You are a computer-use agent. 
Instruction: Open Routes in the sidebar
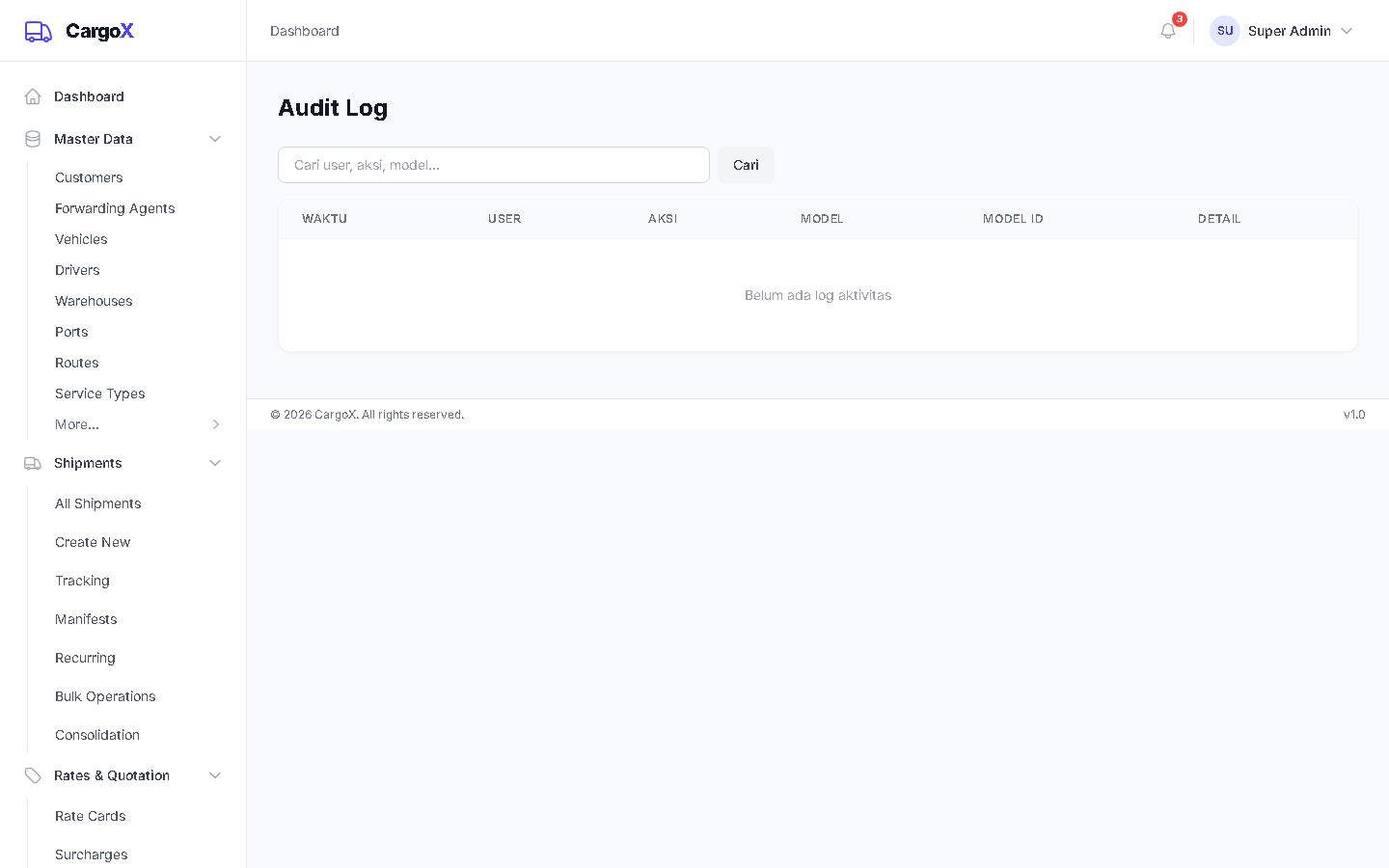pyautogui.click(x=77, y=363)
